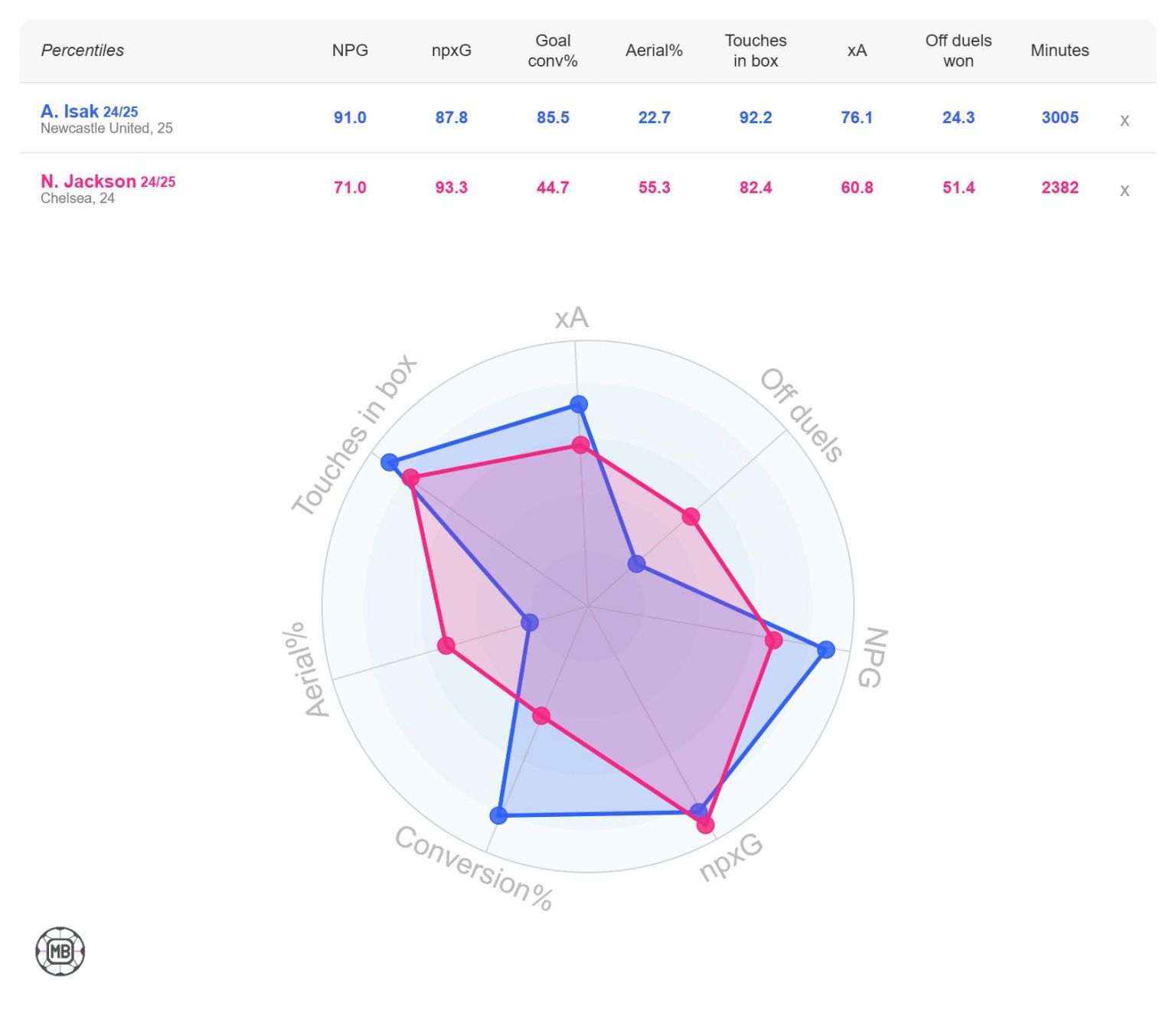Click Jackson's 93.3 npxG percentile value
Screen dimensions: 1176x1029
[x=451, y=188]
